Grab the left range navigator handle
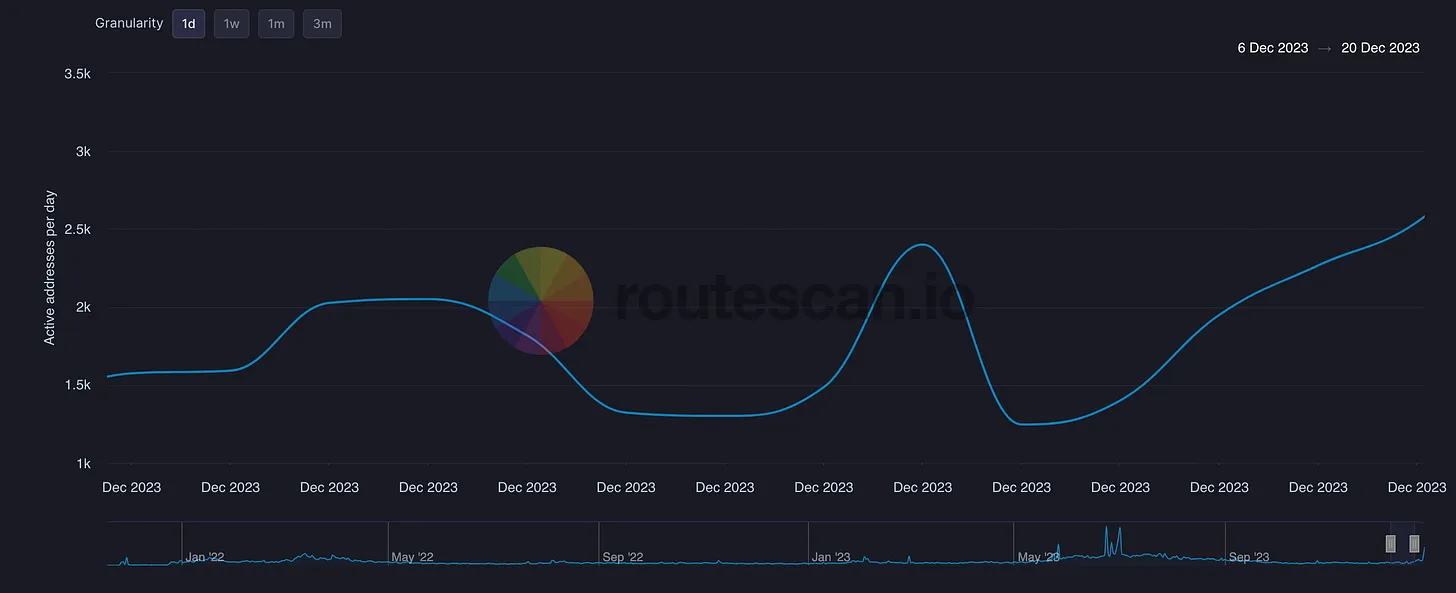1456x593 pixels. (x=1390, y=543)
